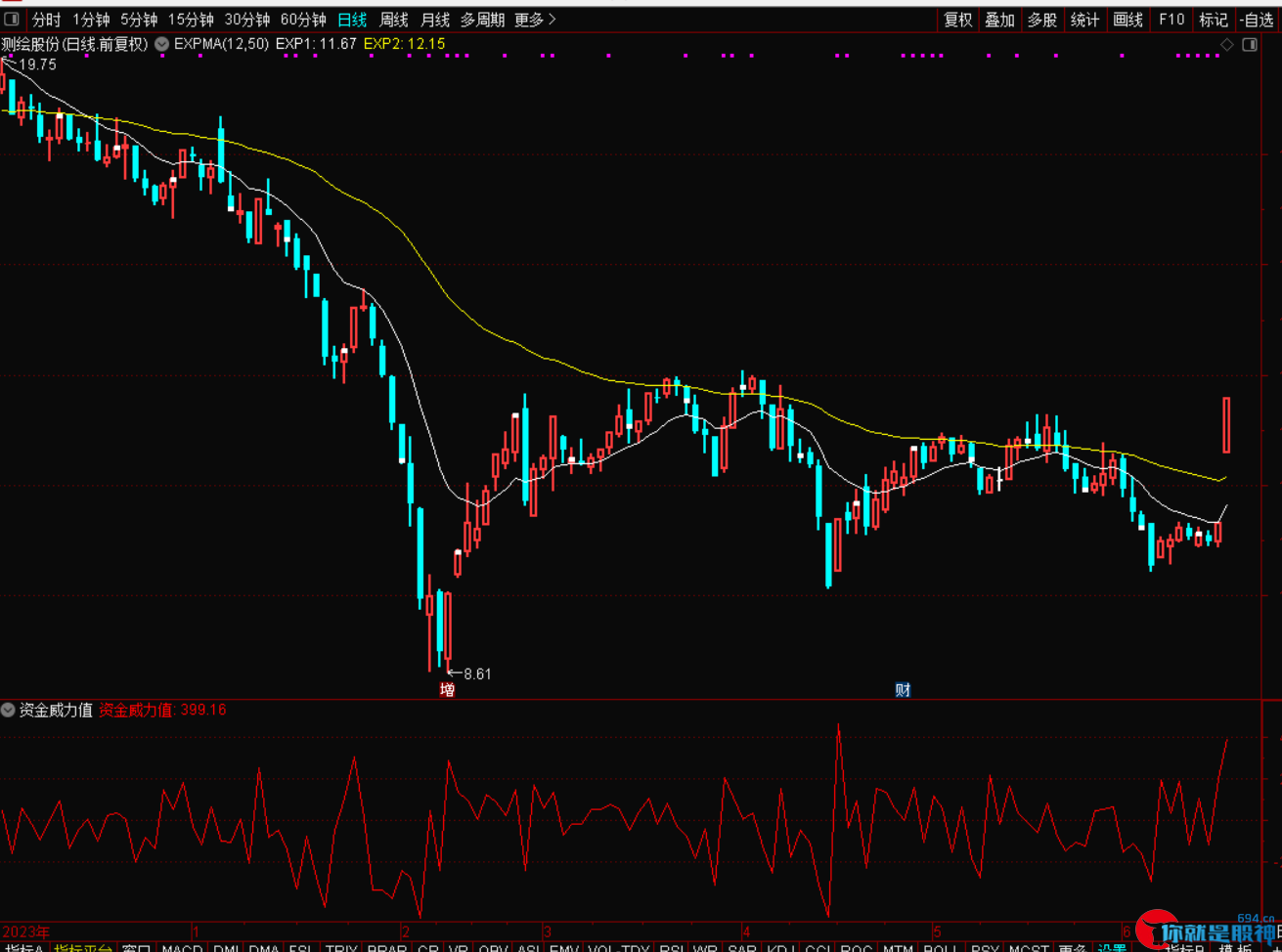This screenshot has height=952, width=1282.
Task: Switch to 分时 intraday view
Action: pyautogui.click(x=46, y=20)
